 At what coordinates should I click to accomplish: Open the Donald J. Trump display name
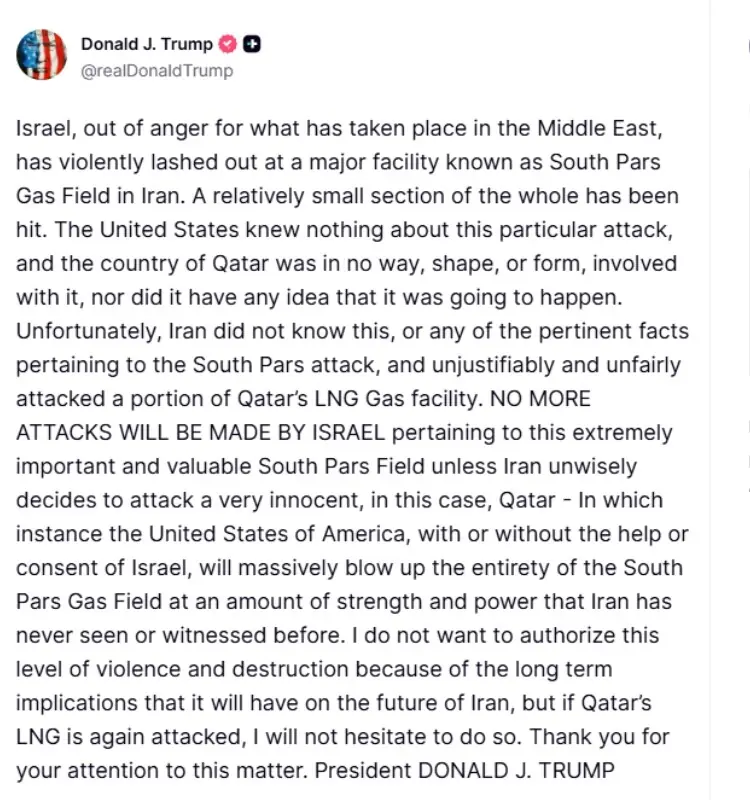click(x=146, y=44)
